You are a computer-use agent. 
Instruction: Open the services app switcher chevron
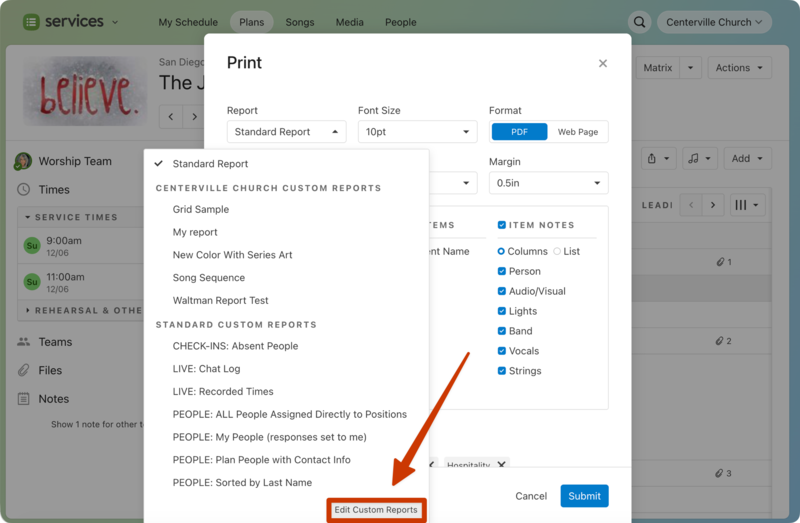115,22
